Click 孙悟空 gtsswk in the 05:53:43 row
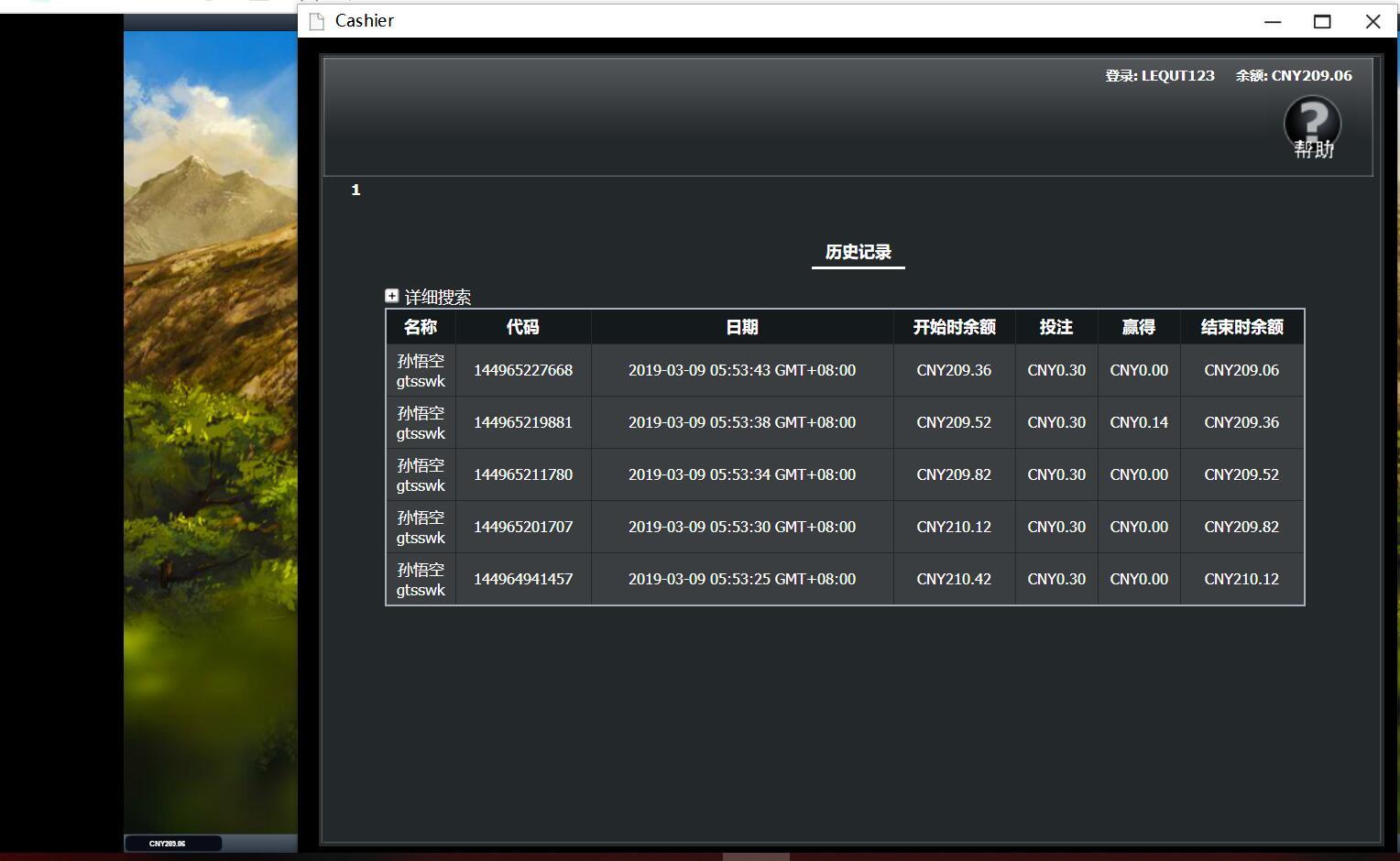 (x=421, y=371)
